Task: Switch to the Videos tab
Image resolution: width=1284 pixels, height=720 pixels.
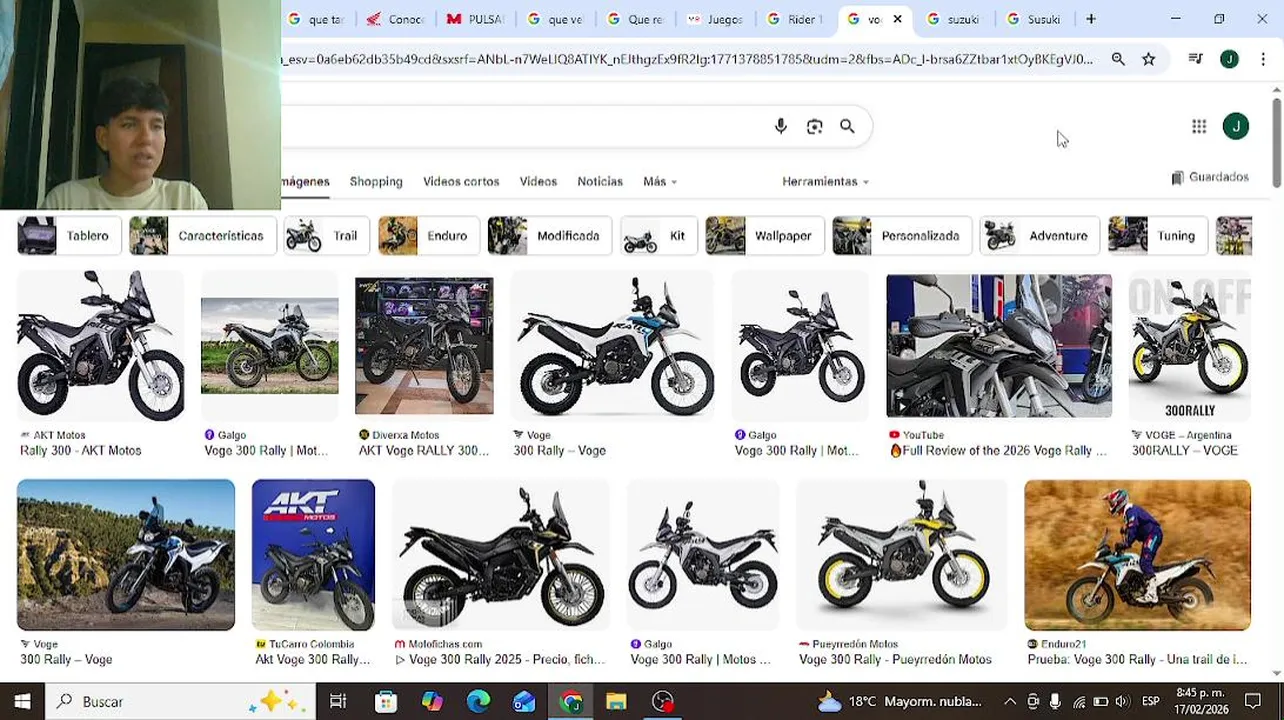Action: click(x=538, y=181)
